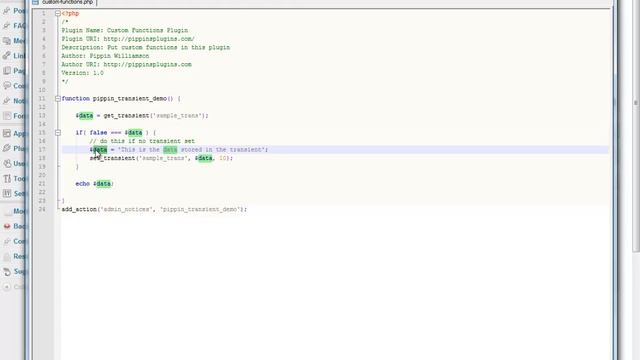Click the 'Mo' sidebar item icon

(7, 211)
